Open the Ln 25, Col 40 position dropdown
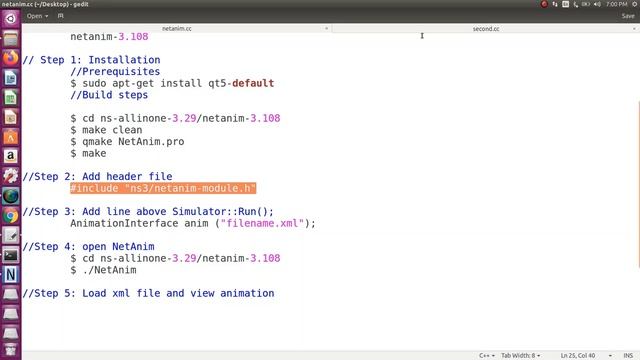640x360 pixels. pos(586,356)
